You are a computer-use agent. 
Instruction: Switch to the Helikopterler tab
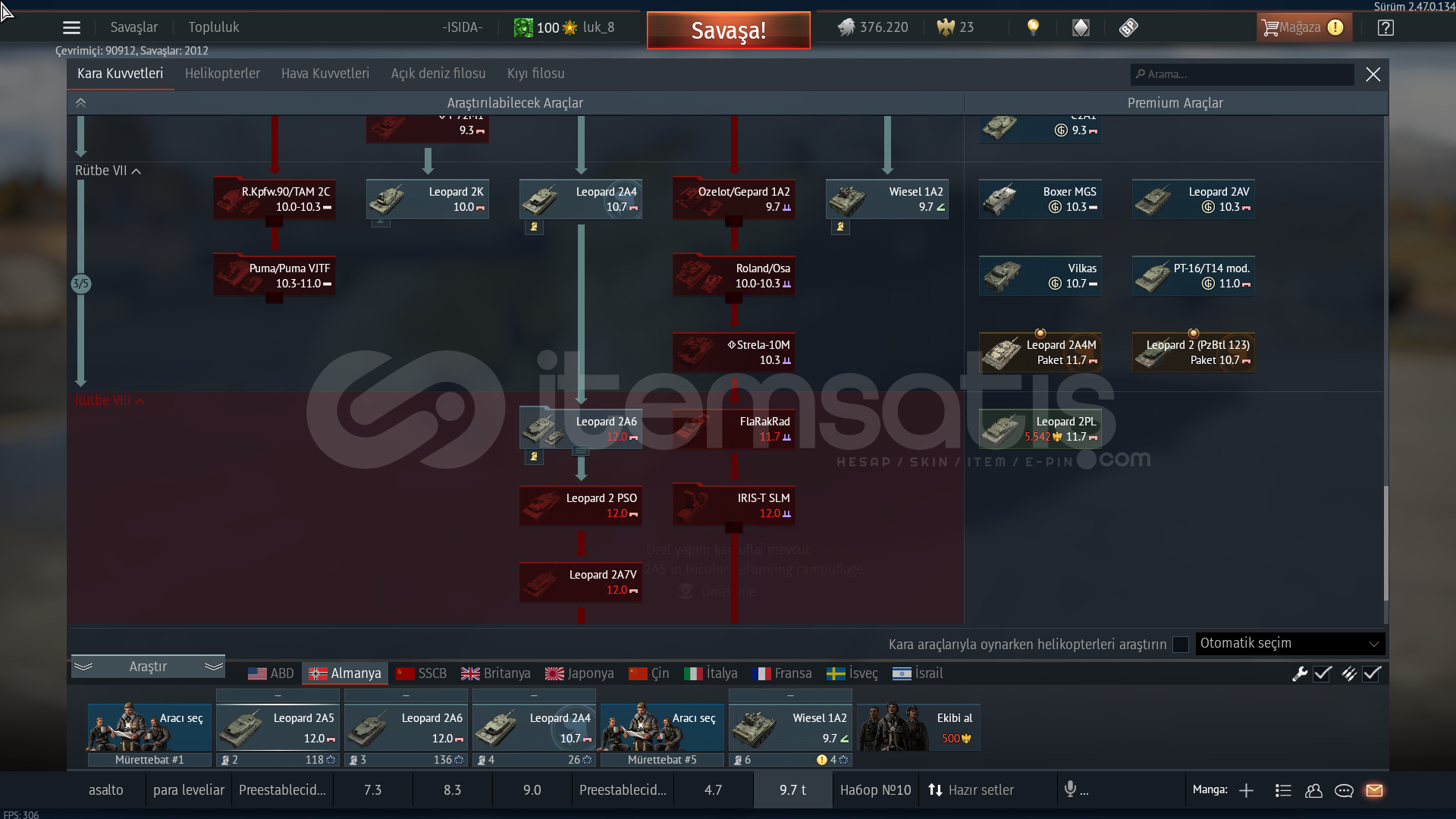pyautogui.click(x=222, y=74)
